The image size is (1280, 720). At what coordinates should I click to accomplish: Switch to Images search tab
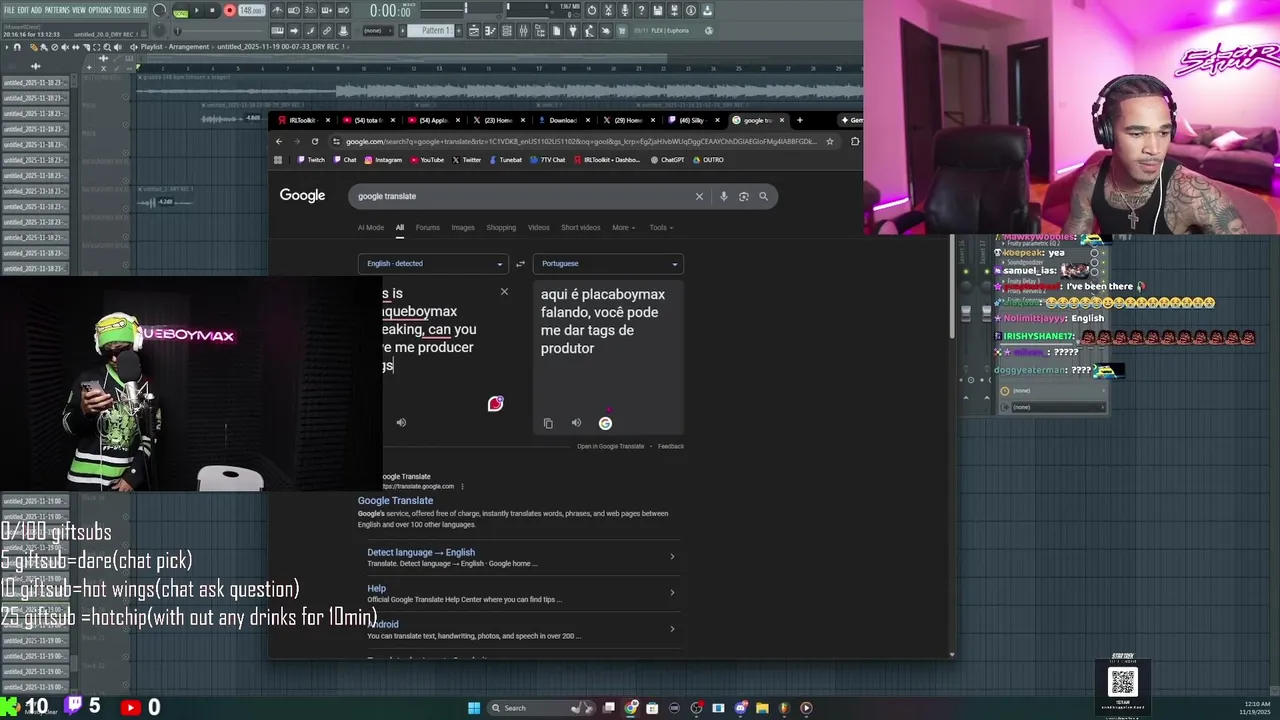pyautogui.click(x=463, y=228)
